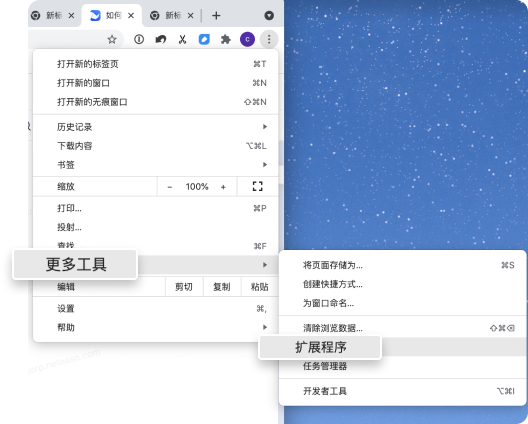Viewport: 528px width, 424px height.
Task: Choose 打开新的无痕窗口 menu item
Action: pyautogui.click(x=156, y=102)
